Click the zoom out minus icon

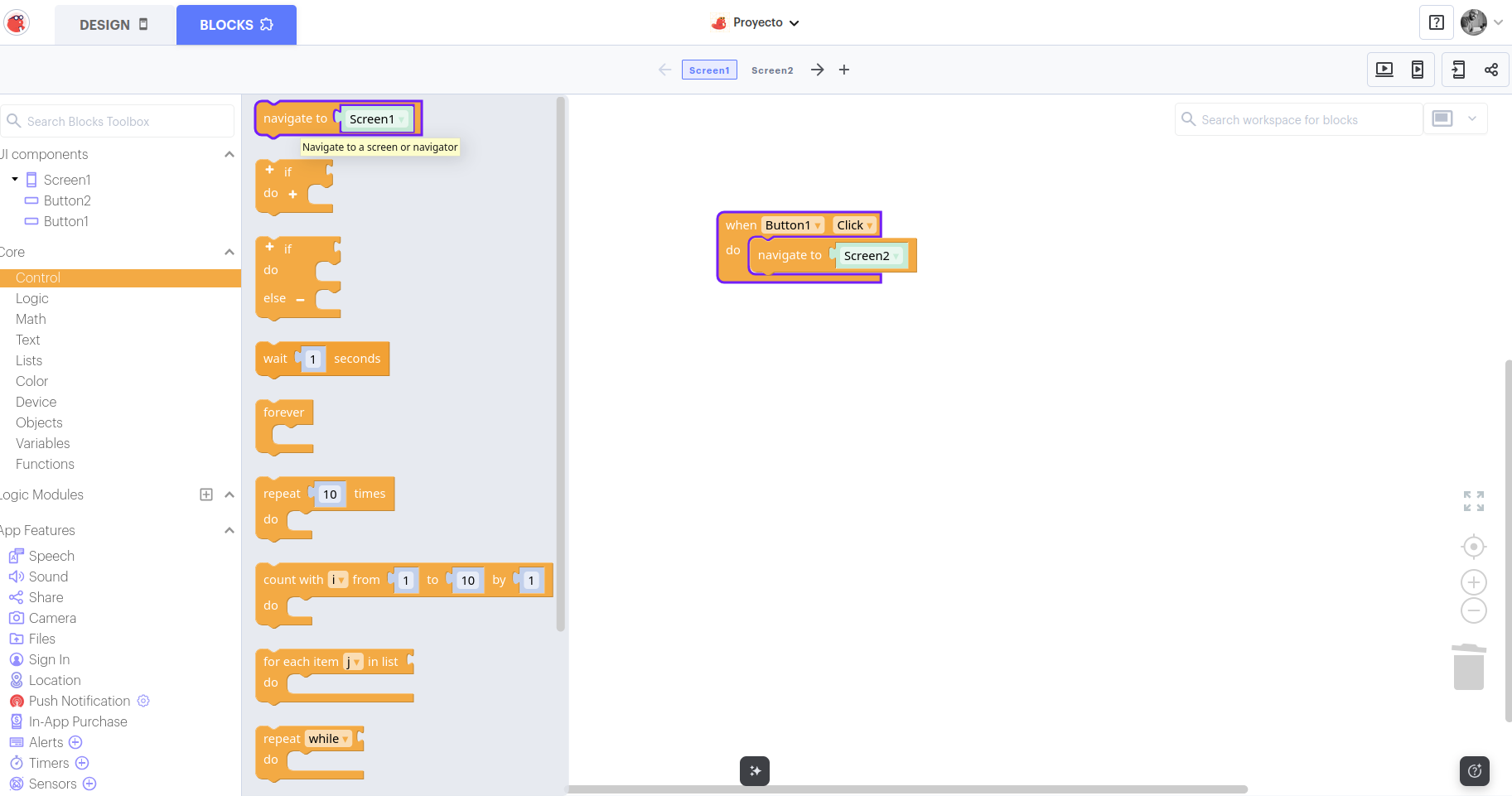point(1473,611)
